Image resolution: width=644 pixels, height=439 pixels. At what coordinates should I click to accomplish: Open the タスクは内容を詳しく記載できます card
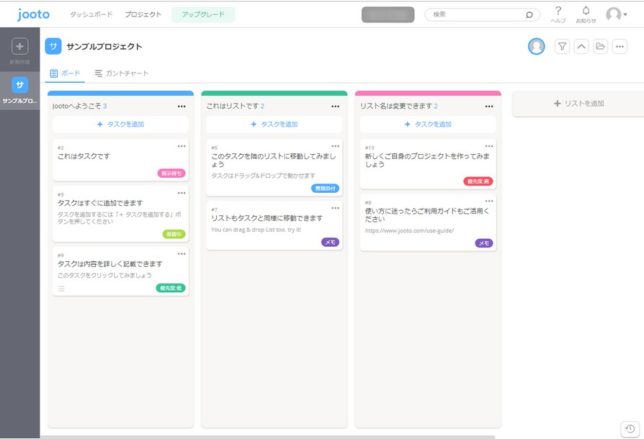[x=120, y=271]
